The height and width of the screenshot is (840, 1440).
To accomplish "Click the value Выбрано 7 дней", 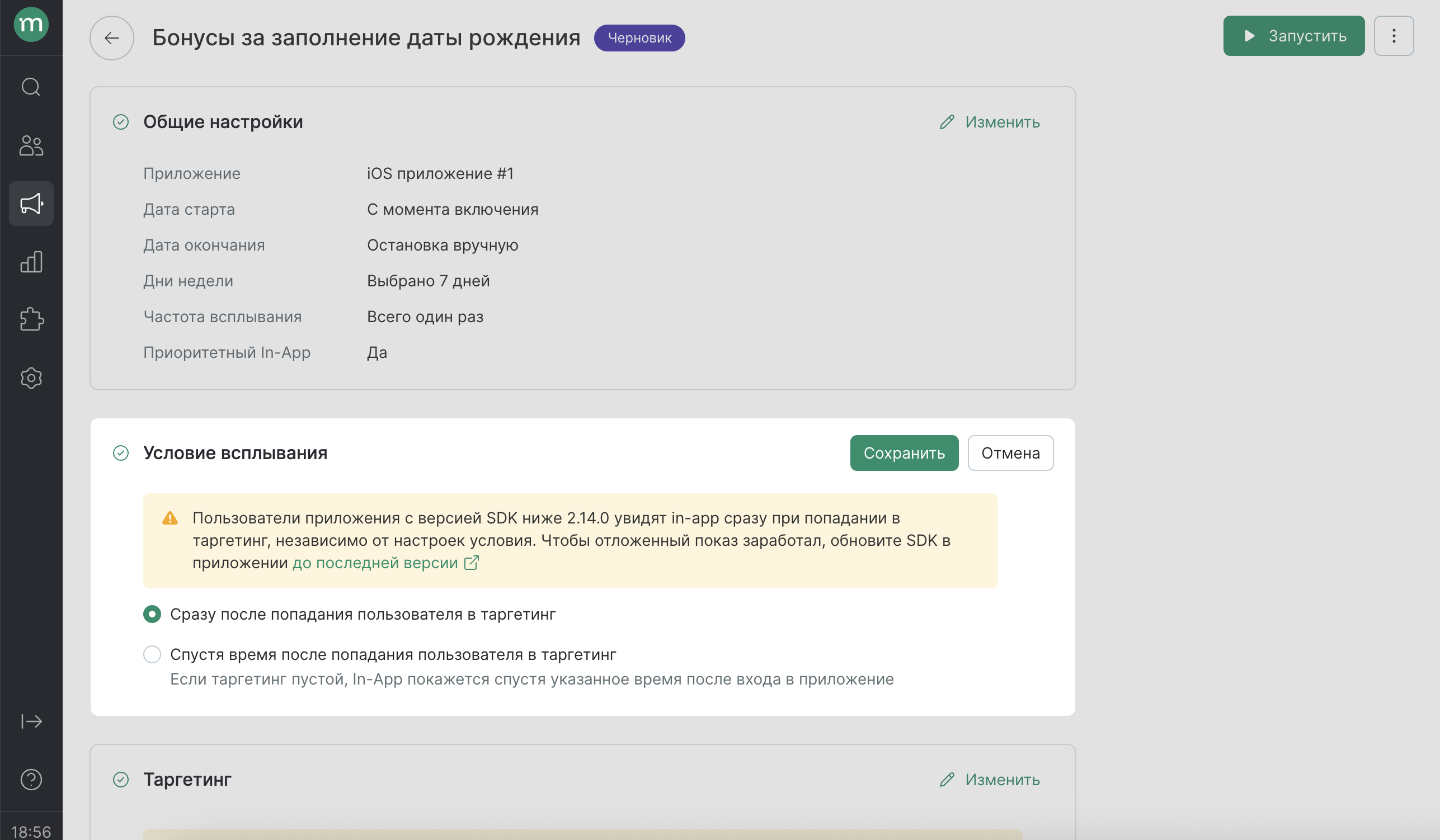I will [428, 281].
